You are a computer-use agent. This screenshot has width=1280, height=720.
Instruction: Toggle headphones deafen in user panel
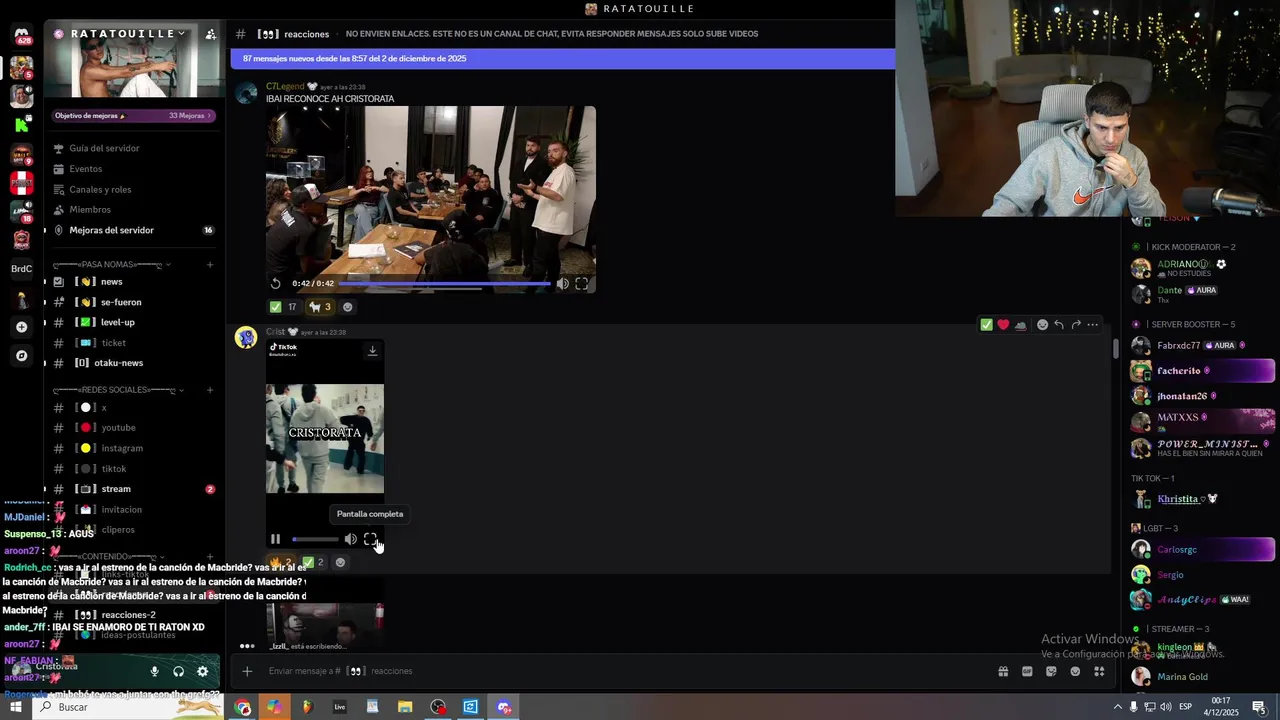coord(178,672)
